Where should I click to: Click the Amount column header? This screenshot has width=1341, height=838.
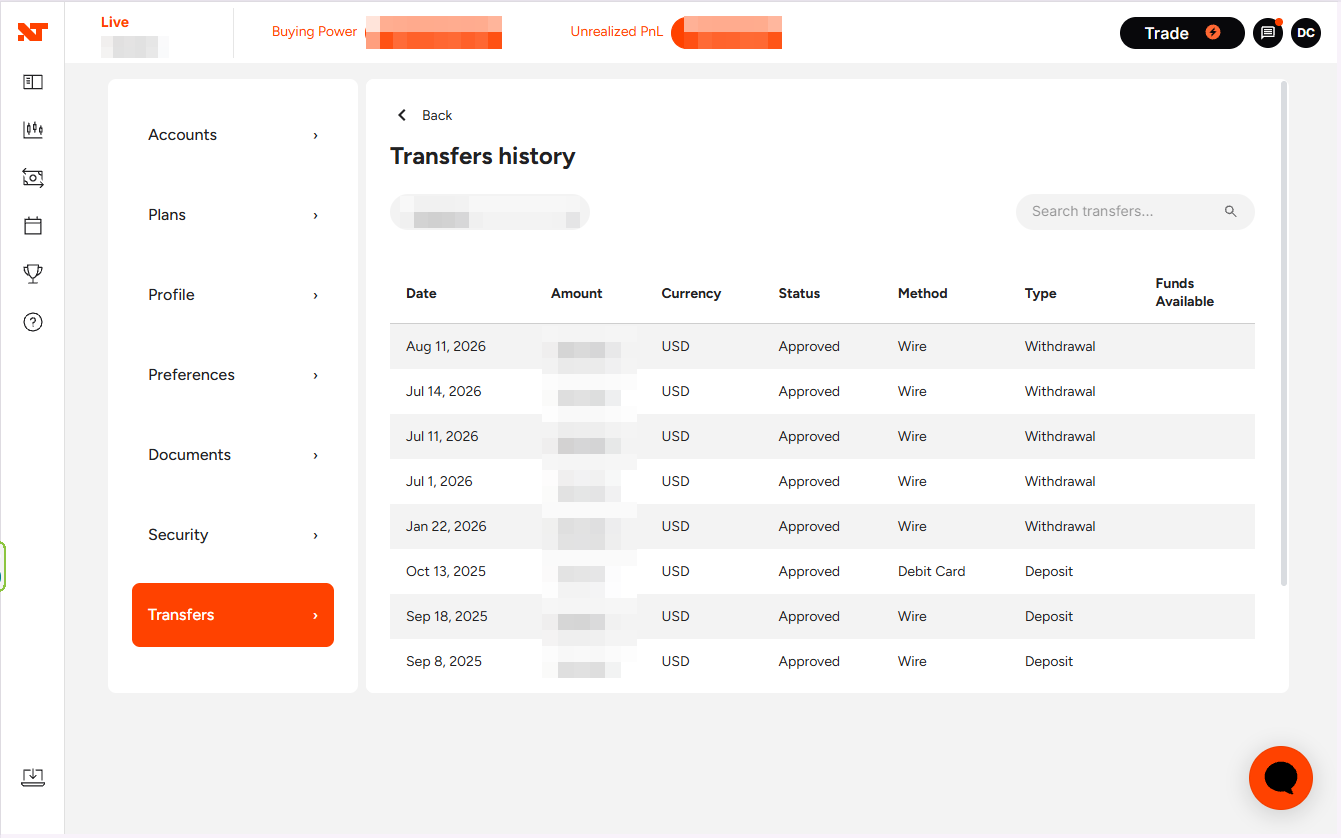point(577,293)
